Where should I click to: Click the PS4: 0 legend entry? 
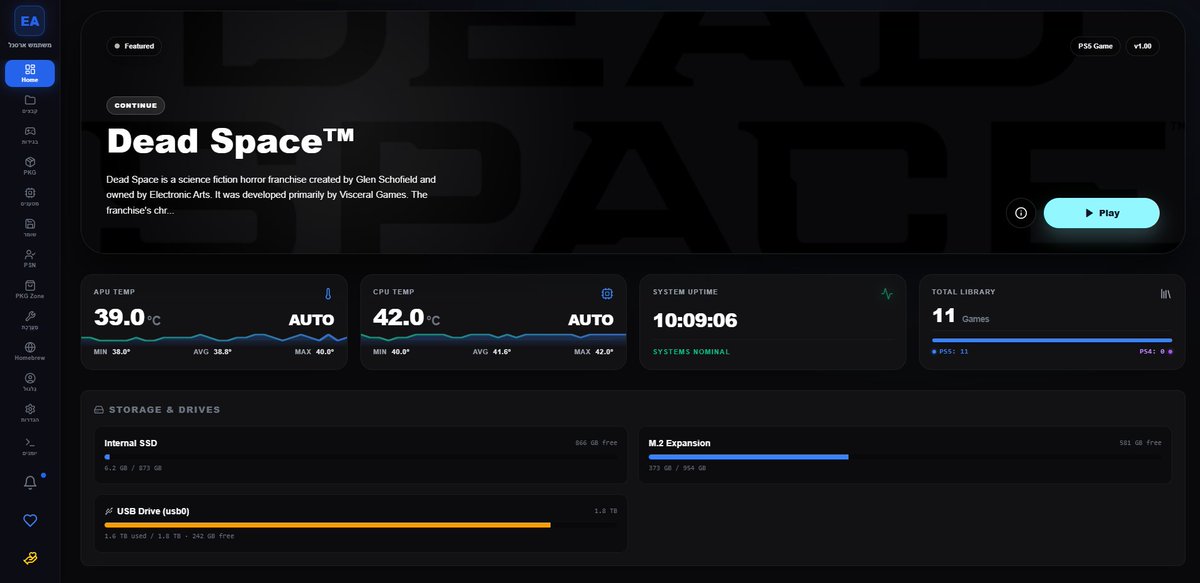click(x=1155, y=352)
